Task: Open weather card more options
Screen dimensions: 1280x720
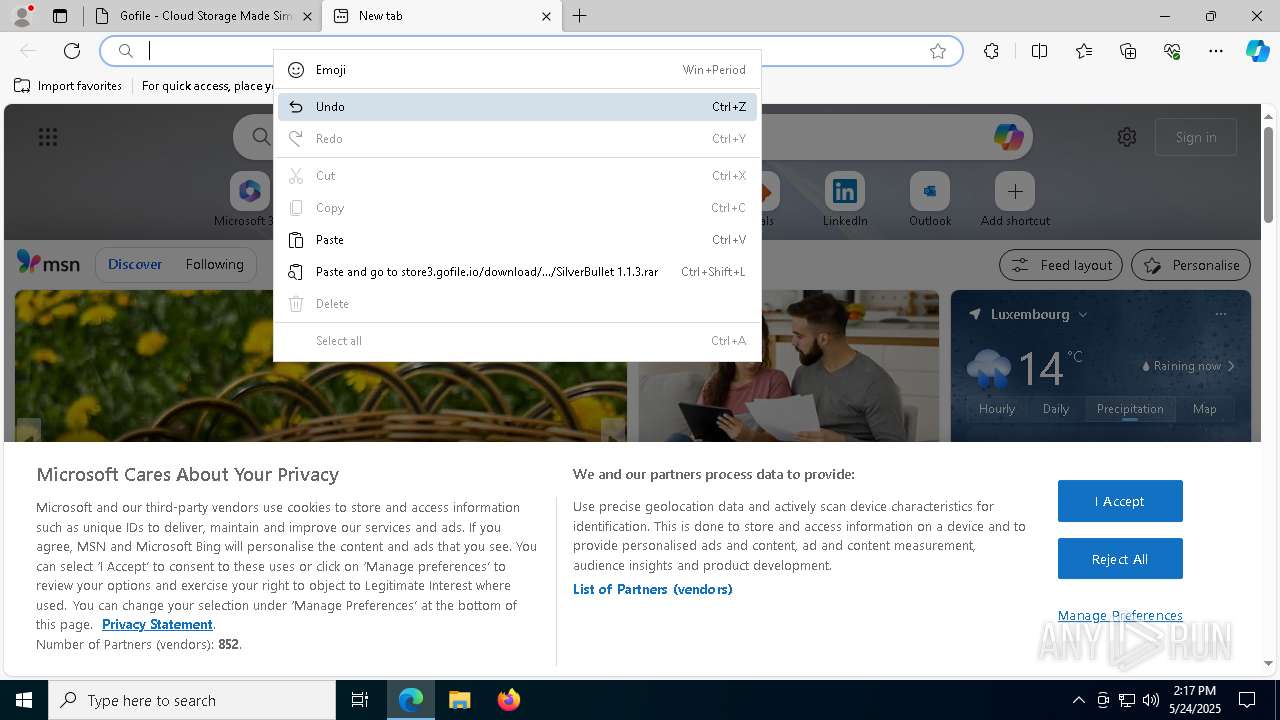Action: (x=1221, y=314)
